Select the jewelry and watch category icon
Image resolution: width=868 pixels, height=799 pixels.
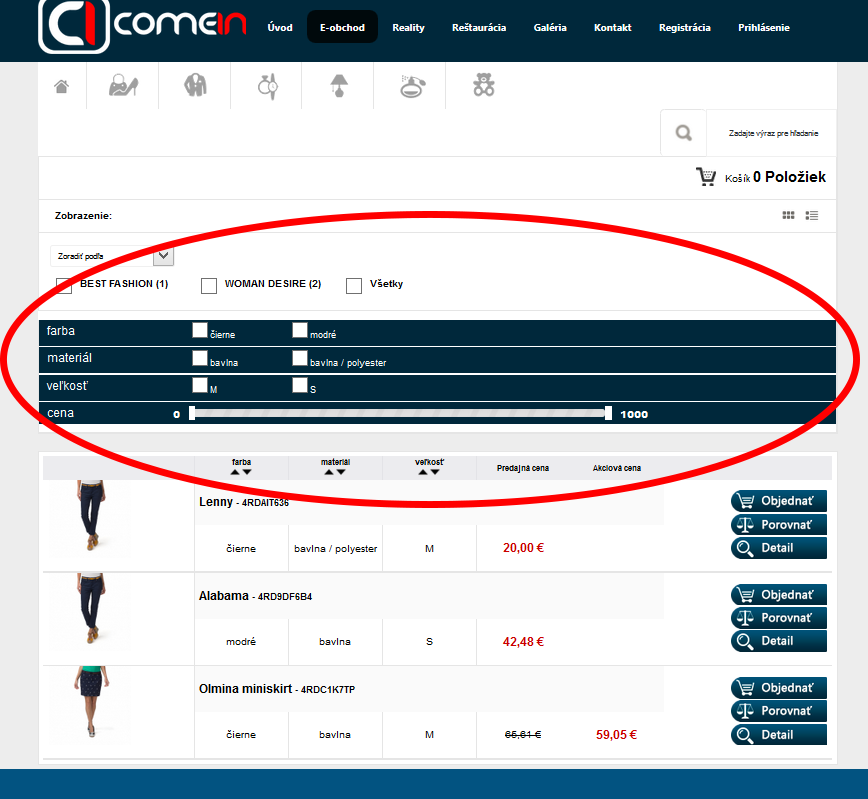tap(267, 87)
